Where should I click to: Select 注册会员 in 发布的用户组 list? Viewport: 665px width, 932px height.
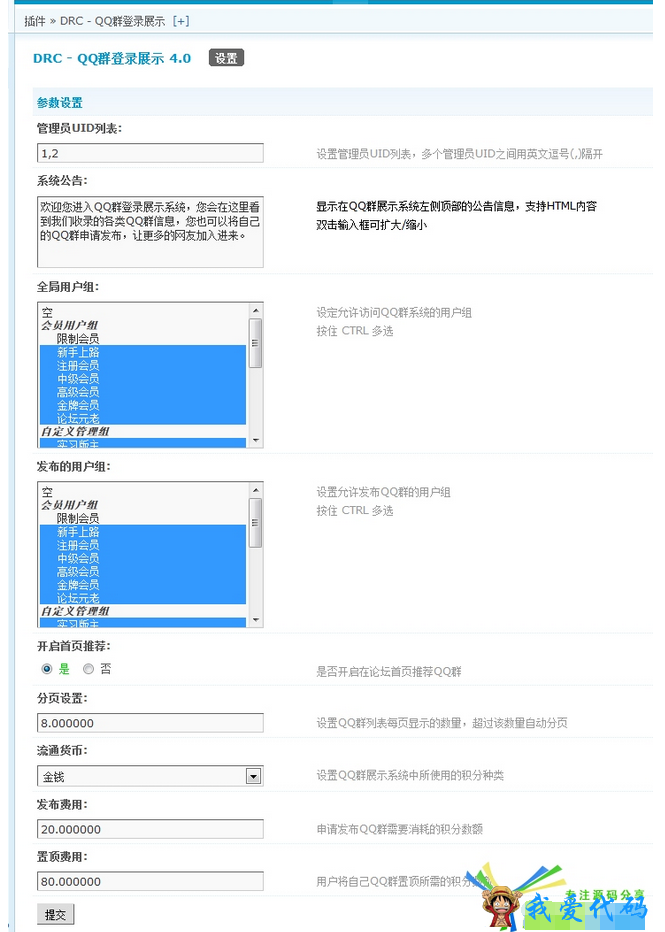click(x=143, y=545)
